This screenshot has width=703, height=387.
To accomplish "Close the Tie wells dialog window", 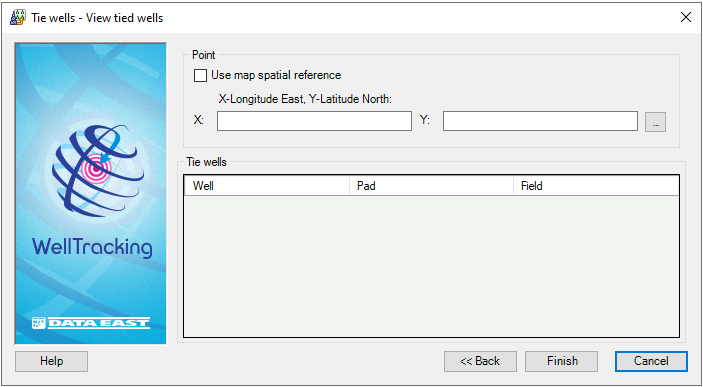I will click(686, 17).
